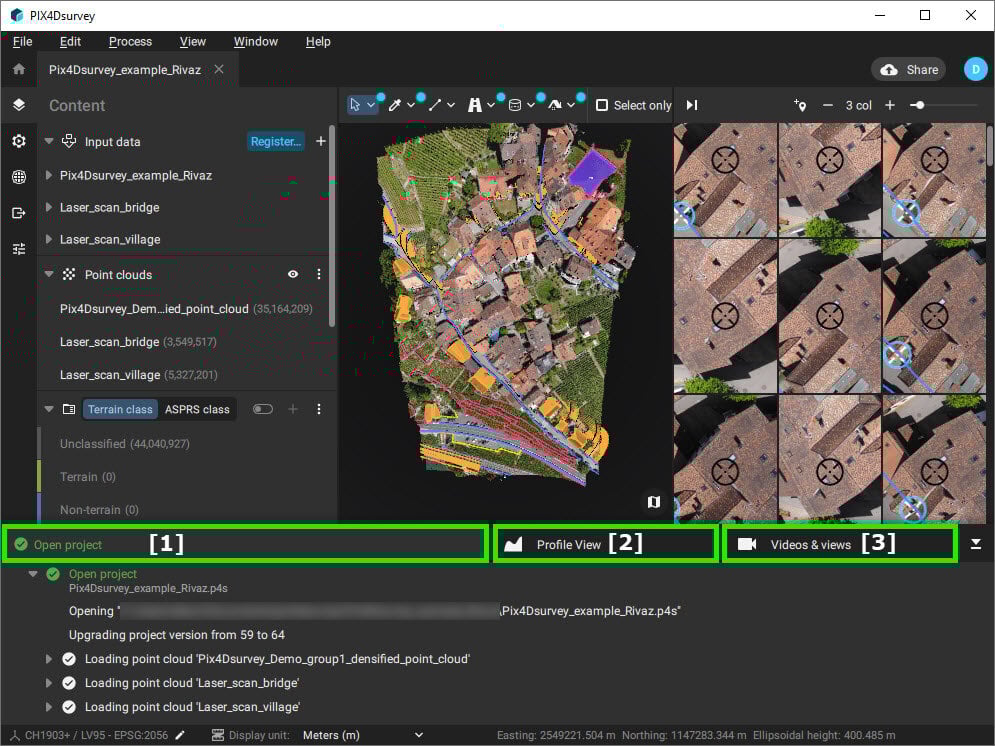Click the map toggle icon in viewer

tap(653, 501)
